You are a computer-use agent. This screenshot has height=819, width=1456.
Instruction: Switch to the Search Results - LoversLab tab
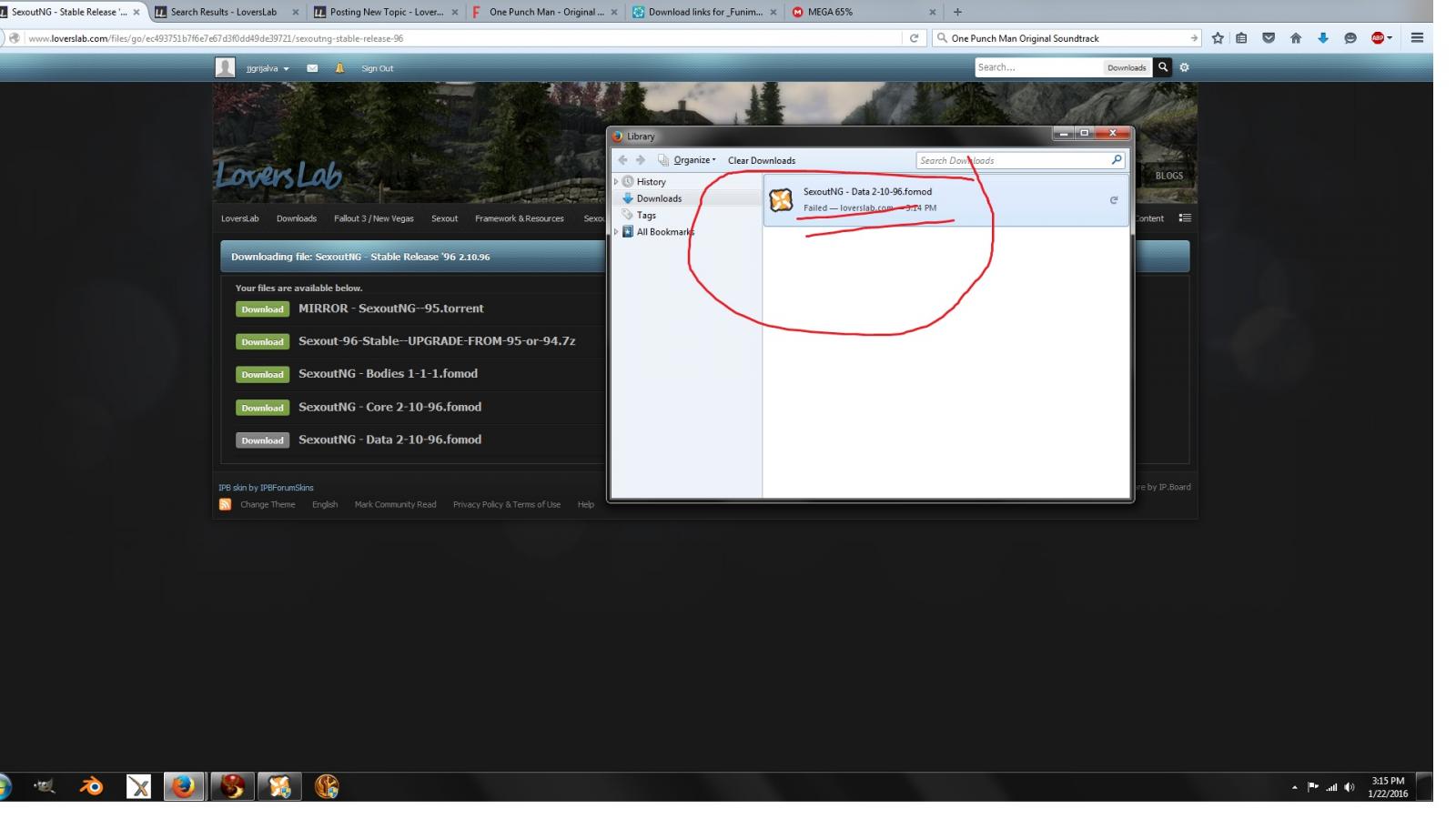224,12
